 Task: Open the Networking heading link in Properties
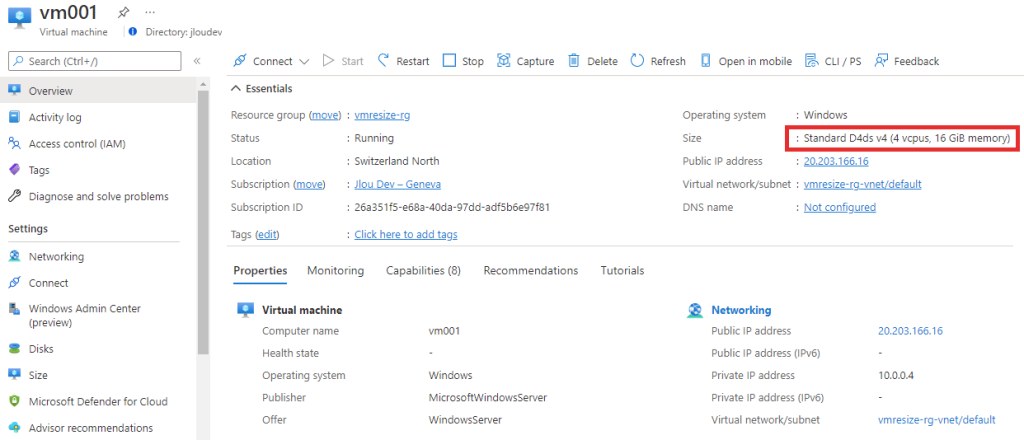(741, 310)
